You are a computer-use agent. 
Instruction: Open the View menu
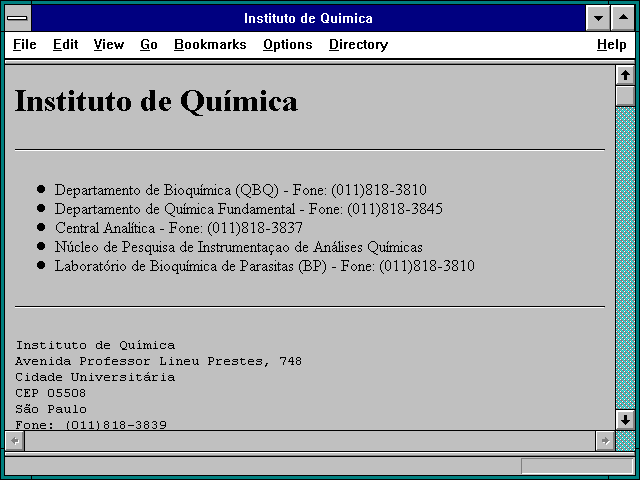109,44
